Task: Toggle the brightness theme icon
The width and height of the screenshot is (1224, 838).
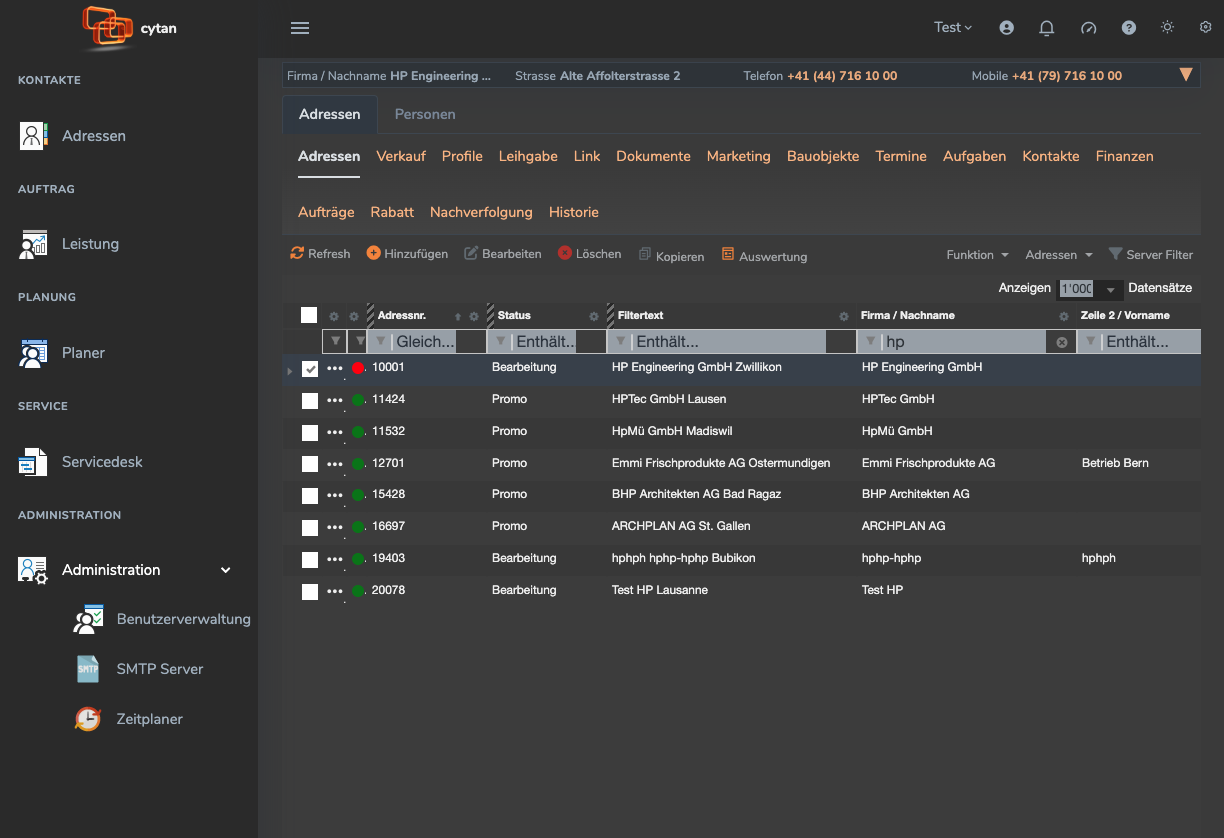Action: pyautogui.click(x=1167, y=28)
